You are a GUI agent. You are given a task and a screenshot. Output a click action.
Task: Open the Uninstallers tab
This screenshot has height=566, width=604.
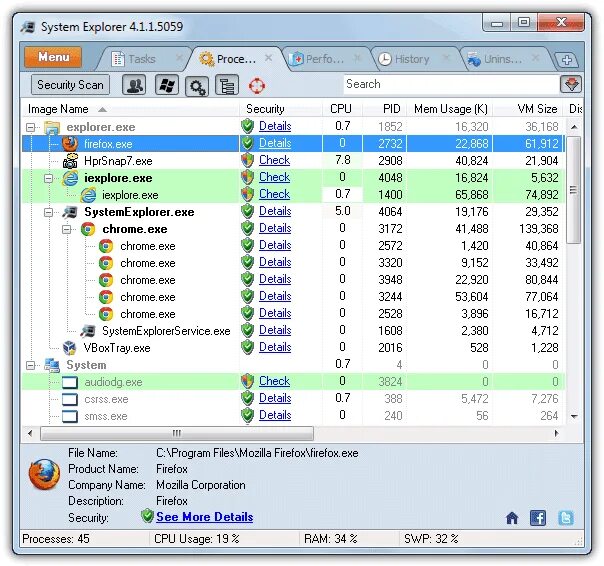tap(503, 59)
